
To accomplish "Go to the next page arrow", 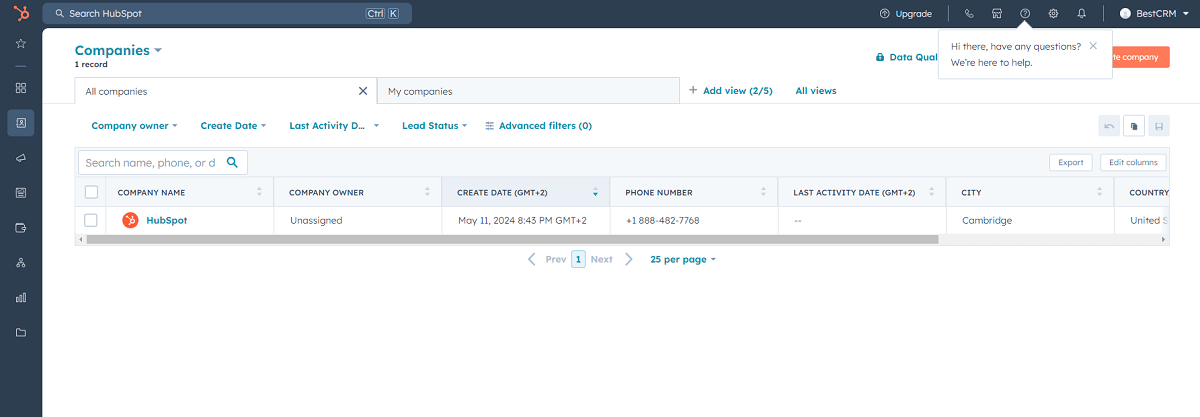I will coord(629,259).
